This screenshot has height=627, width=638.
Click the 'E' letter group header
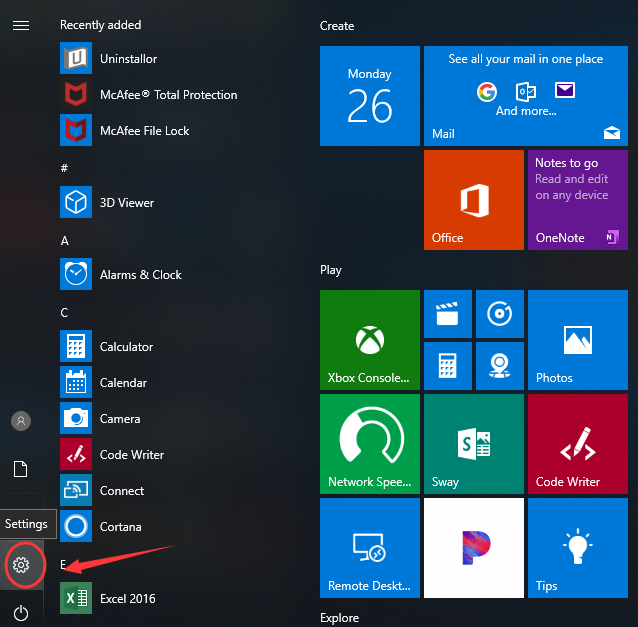click(x=63, y=564)
